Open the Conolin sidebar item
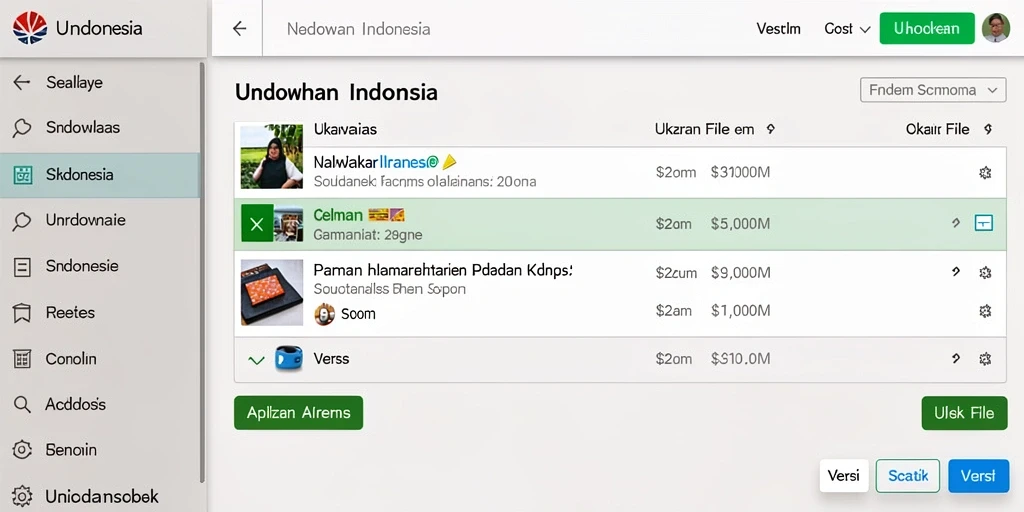The width and height of the screenshot is (1024, 512). (99, 359)
